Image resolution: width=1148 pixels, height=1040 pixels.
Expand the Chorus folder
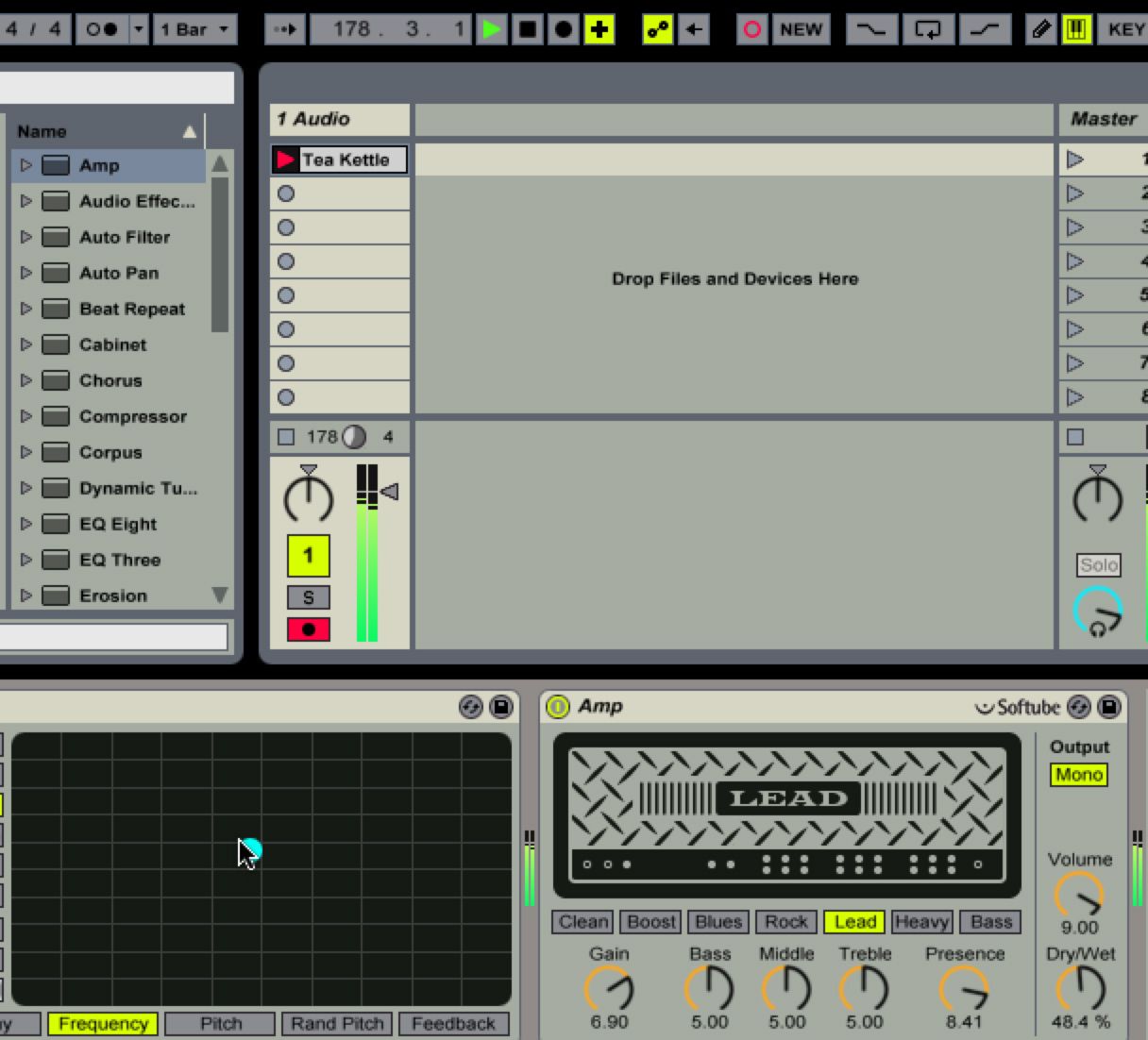[26, 380]
